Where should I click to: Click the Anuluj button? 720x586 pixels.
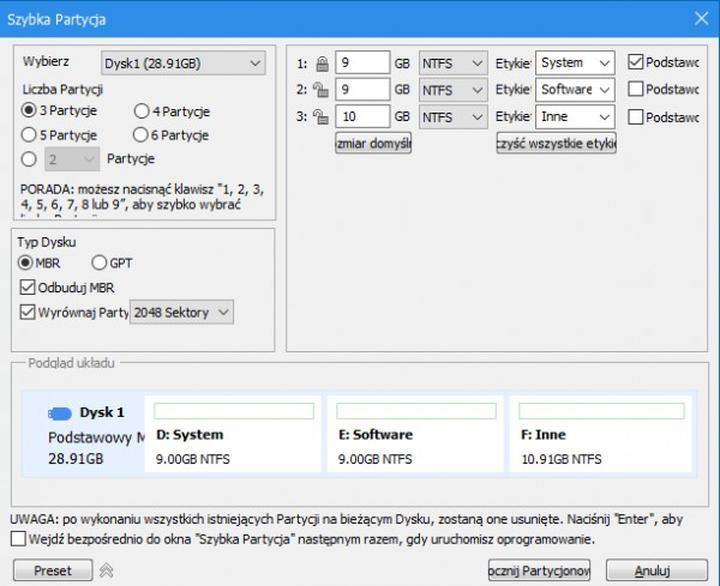pyautogui.click(x=651, y=571)
